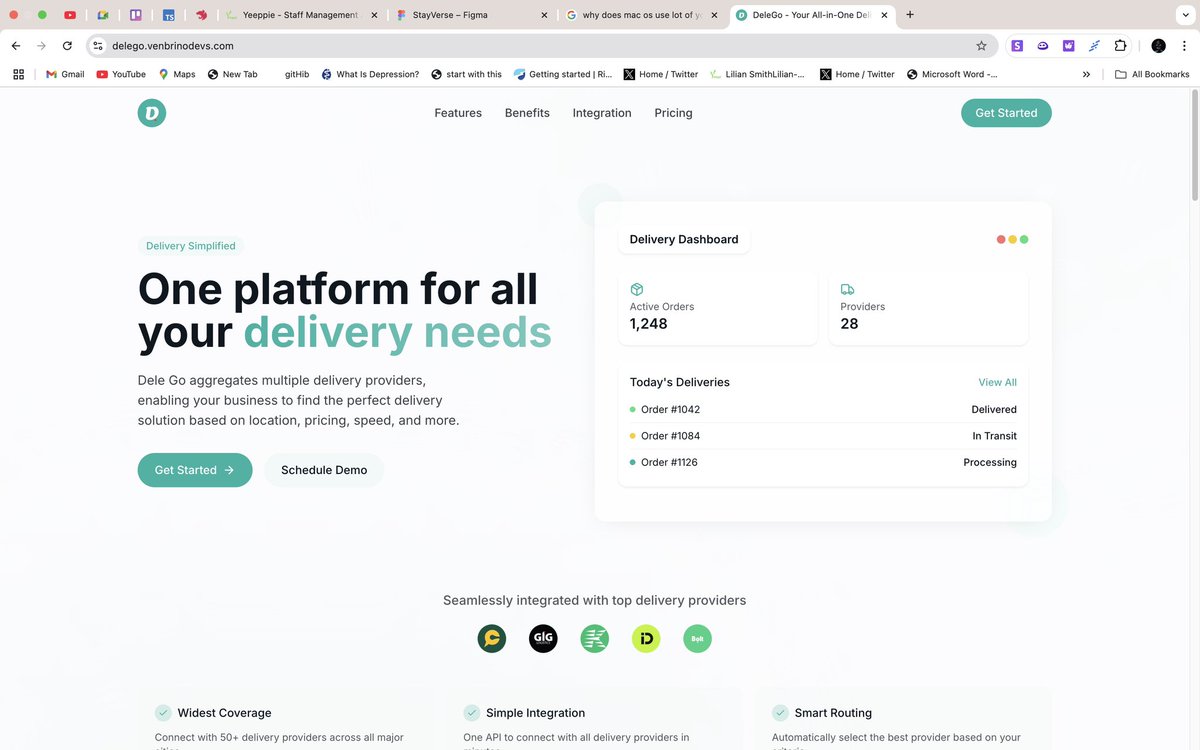The height and width of the screenshot is (750, 1200).
Task: Switch to the pinned Trello tab
Action: coord(135,15)
